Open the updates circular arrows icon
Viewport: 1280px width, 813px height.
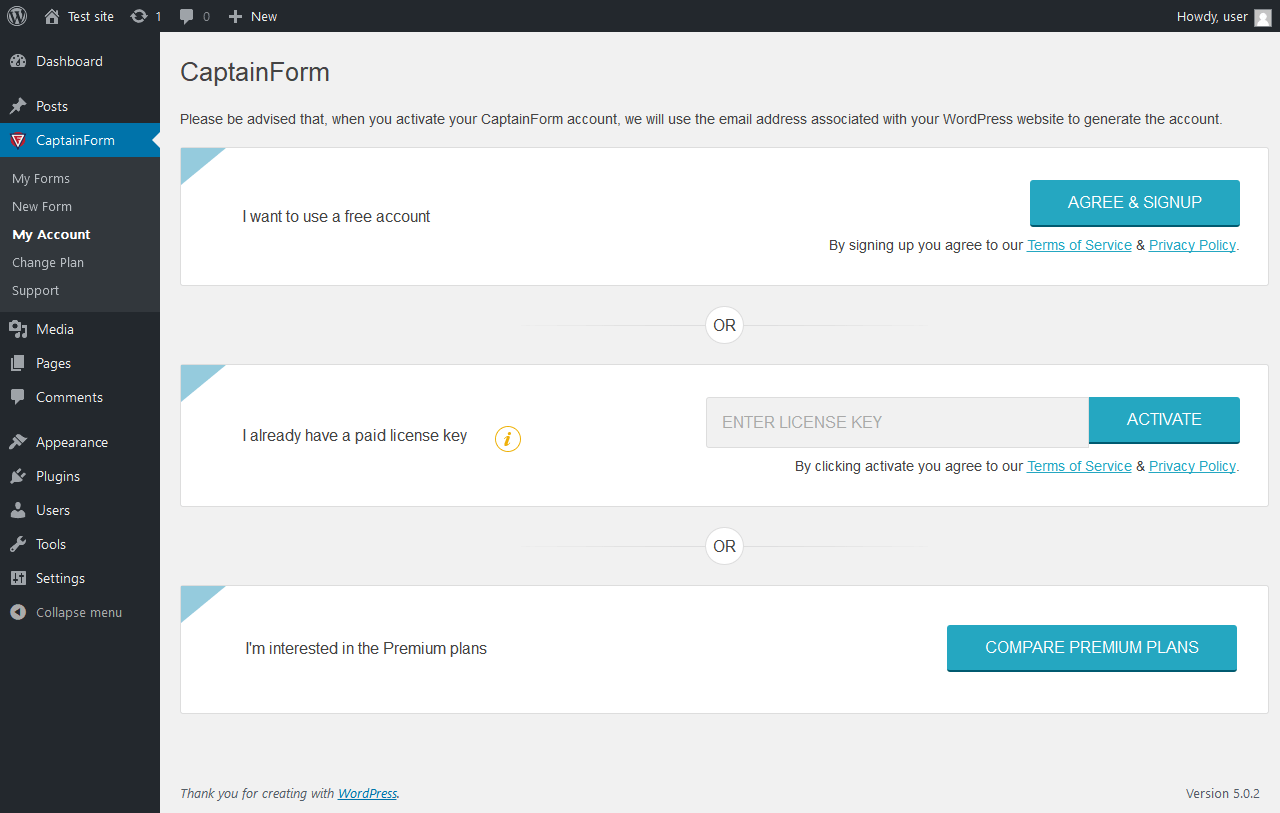pos(139,16)
